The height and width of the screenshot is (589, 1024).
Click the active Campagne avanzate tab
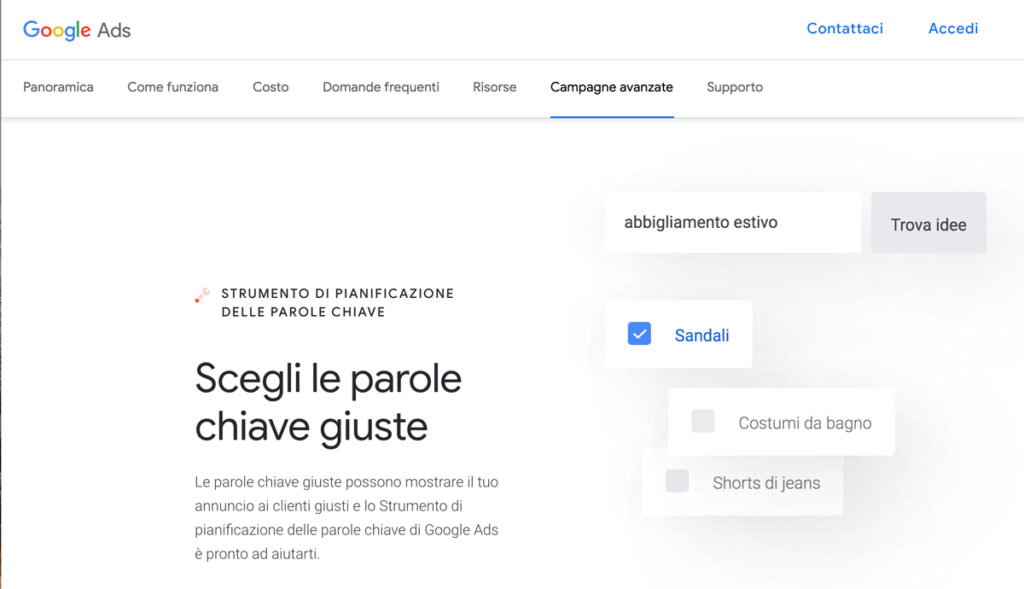(x=611, y=87)
